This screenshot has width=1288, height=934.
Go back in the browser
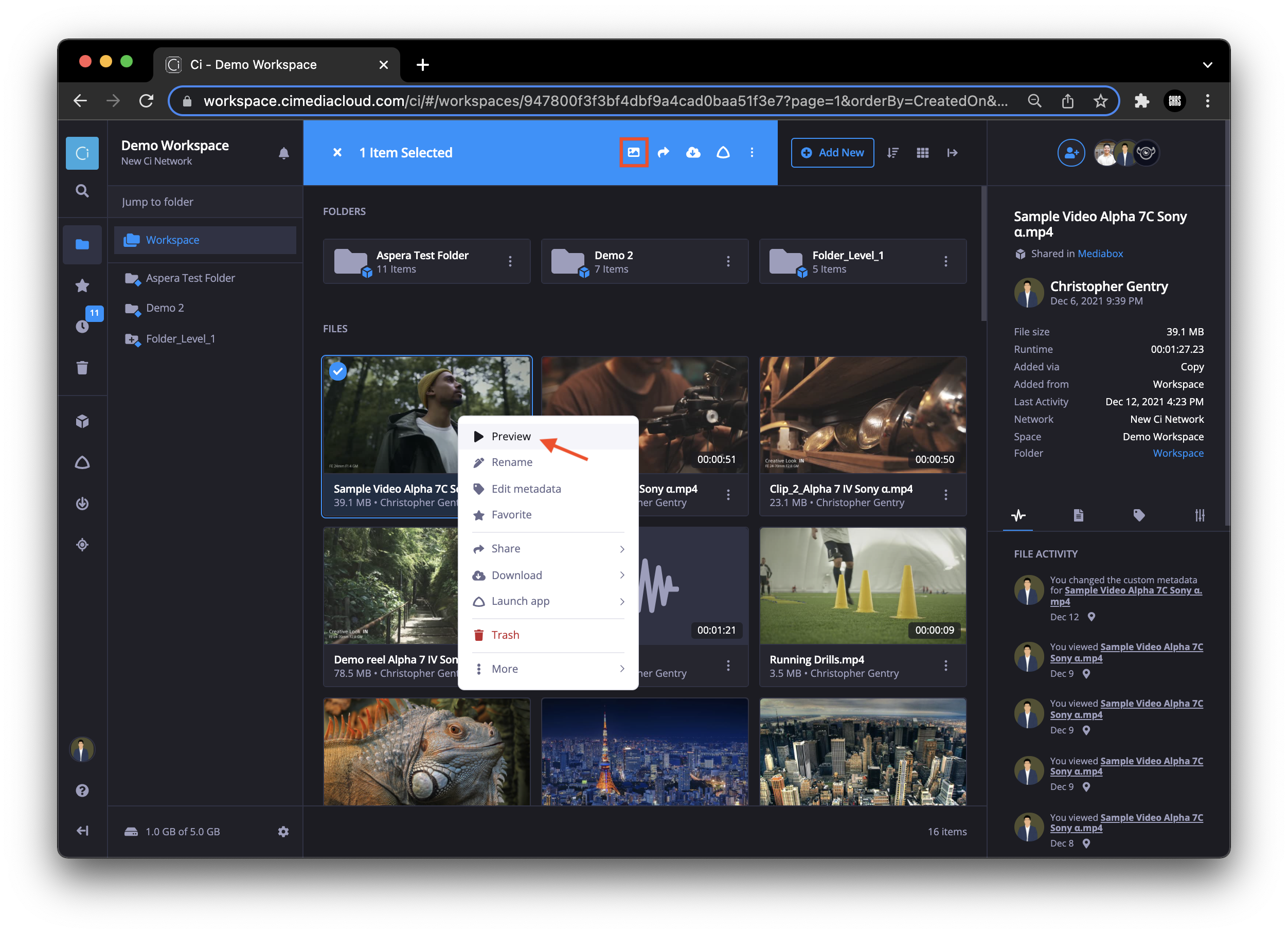point(80,101)
